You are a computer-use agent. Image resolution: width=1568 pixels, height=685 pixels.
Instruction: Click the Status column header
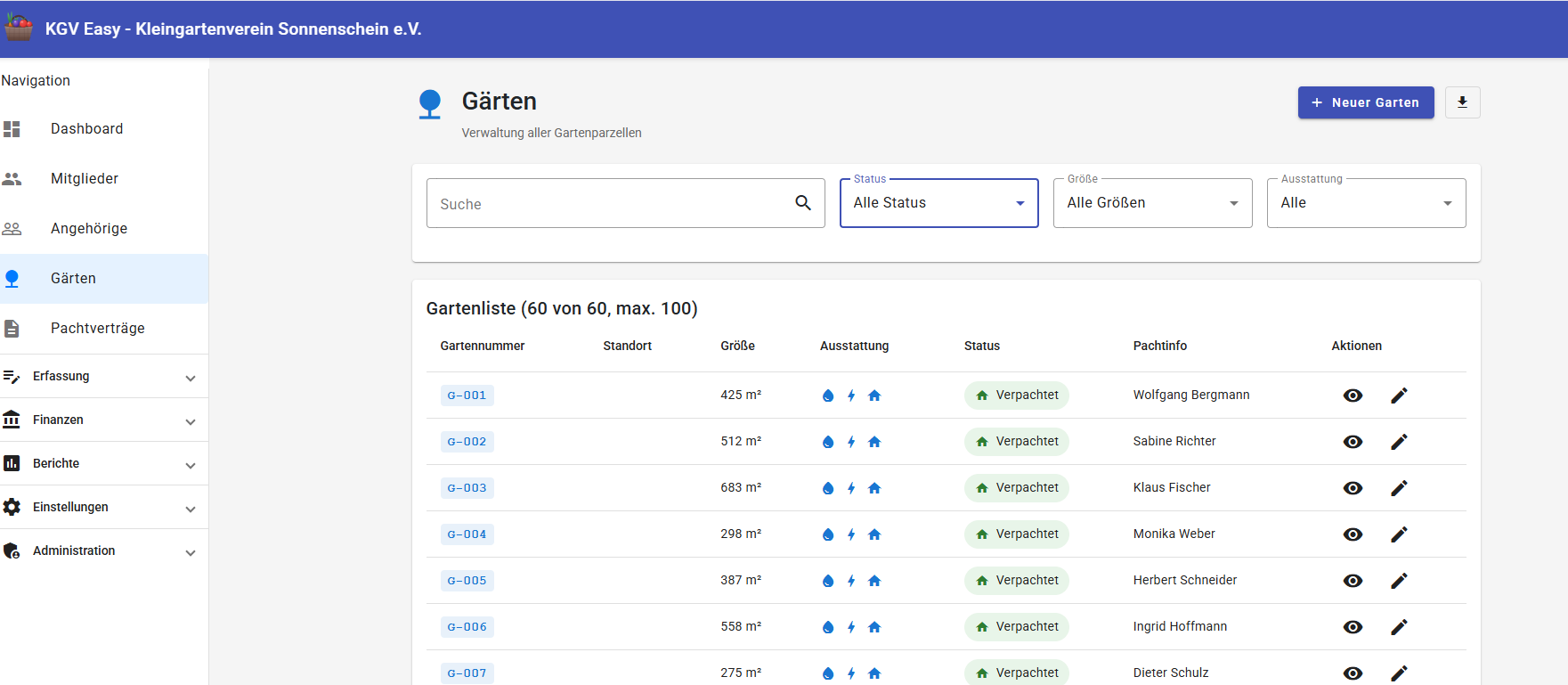(x=982, y=346)
